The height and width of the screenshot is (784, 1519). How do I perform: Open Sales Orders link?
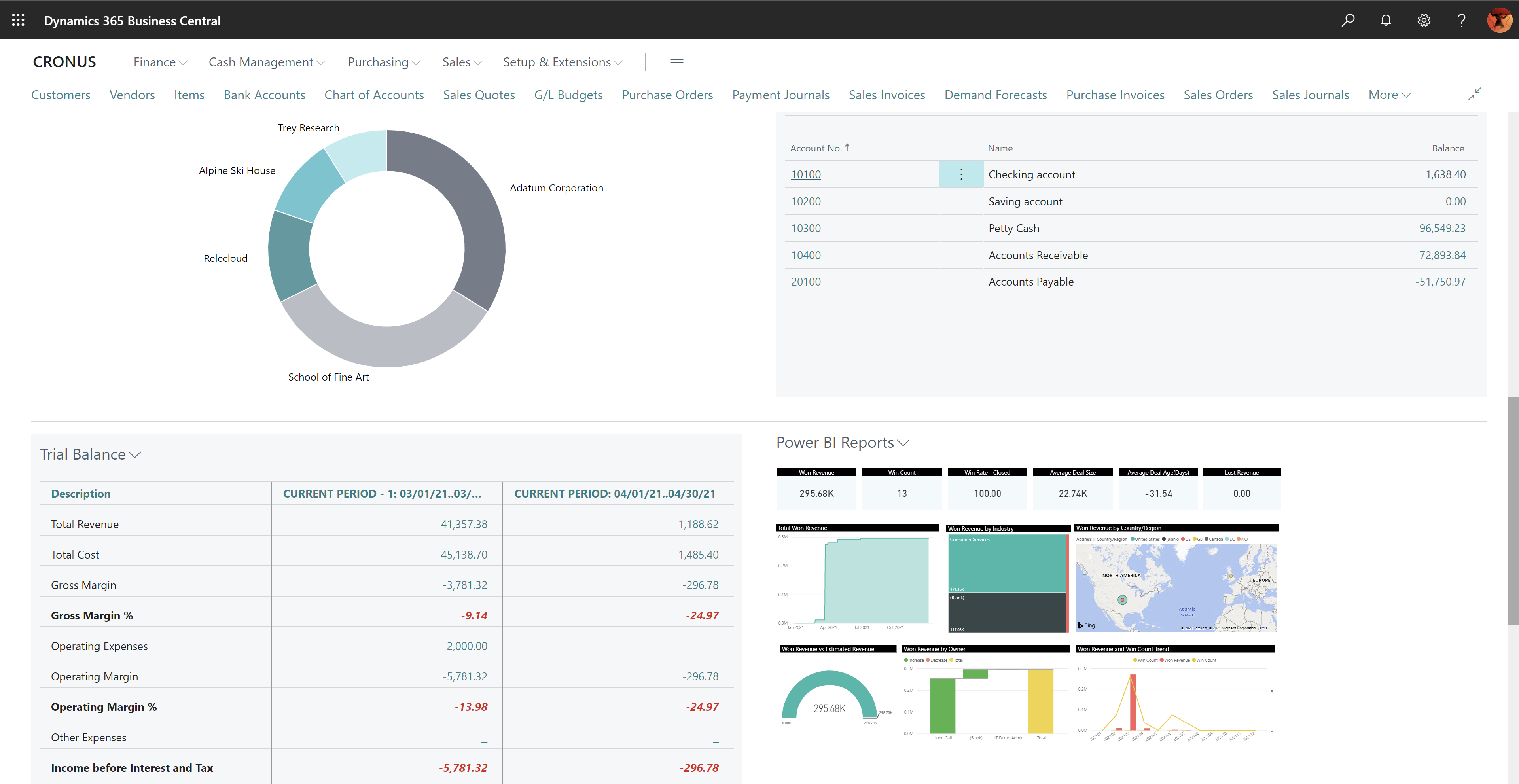pos(1218,95)
